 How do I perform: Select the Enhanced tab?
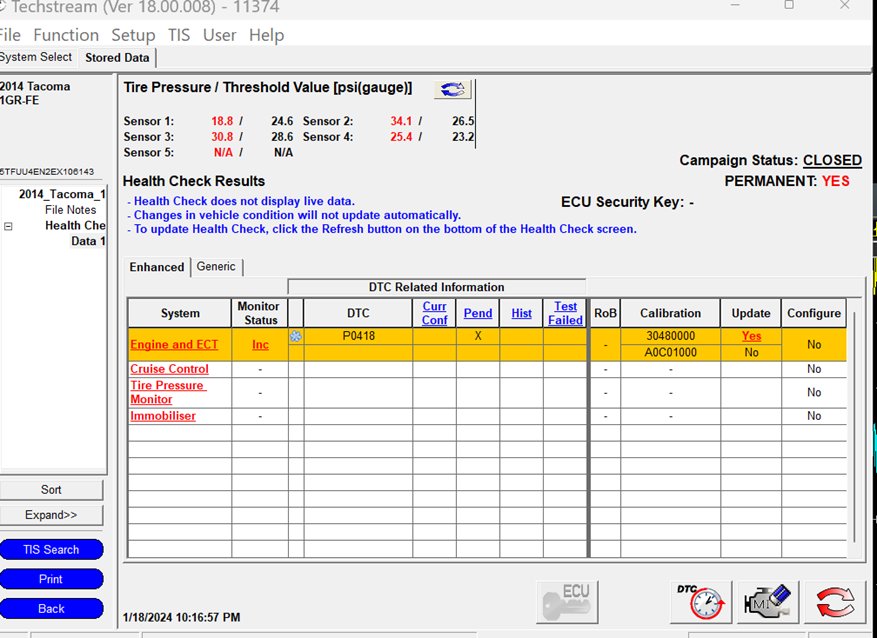coord(157,267)
